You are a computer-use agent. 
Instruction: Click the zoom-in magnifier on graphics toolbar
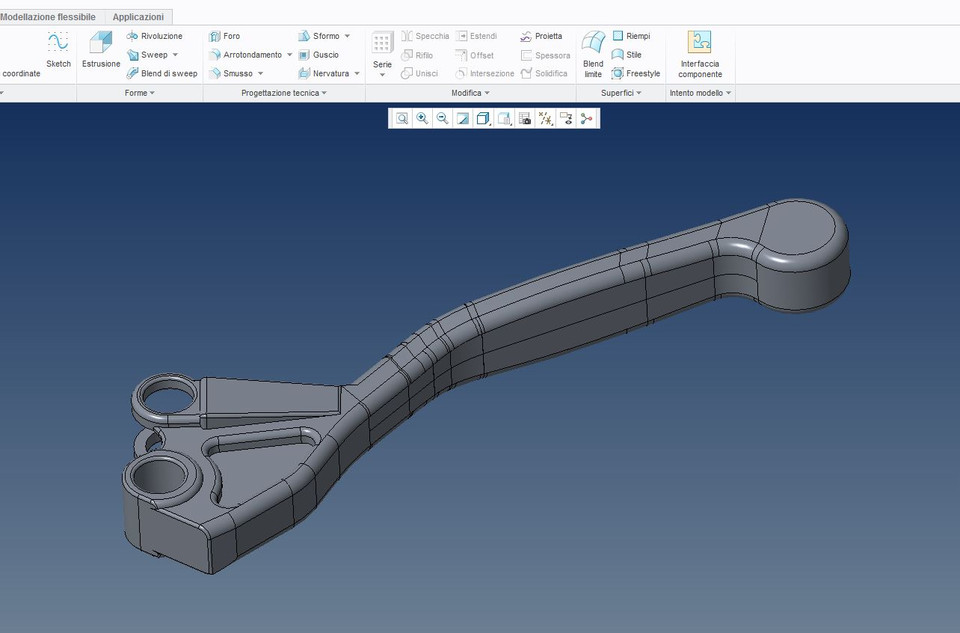point(422,118)
